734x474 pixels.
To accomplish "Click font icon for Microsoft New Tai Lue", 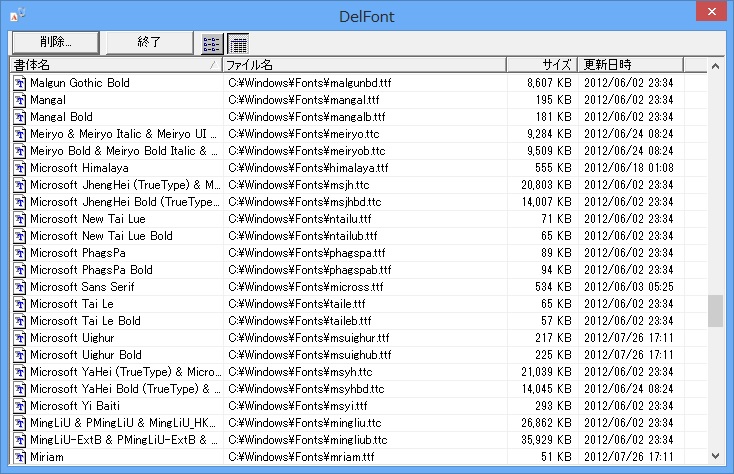I will point(20,219).
